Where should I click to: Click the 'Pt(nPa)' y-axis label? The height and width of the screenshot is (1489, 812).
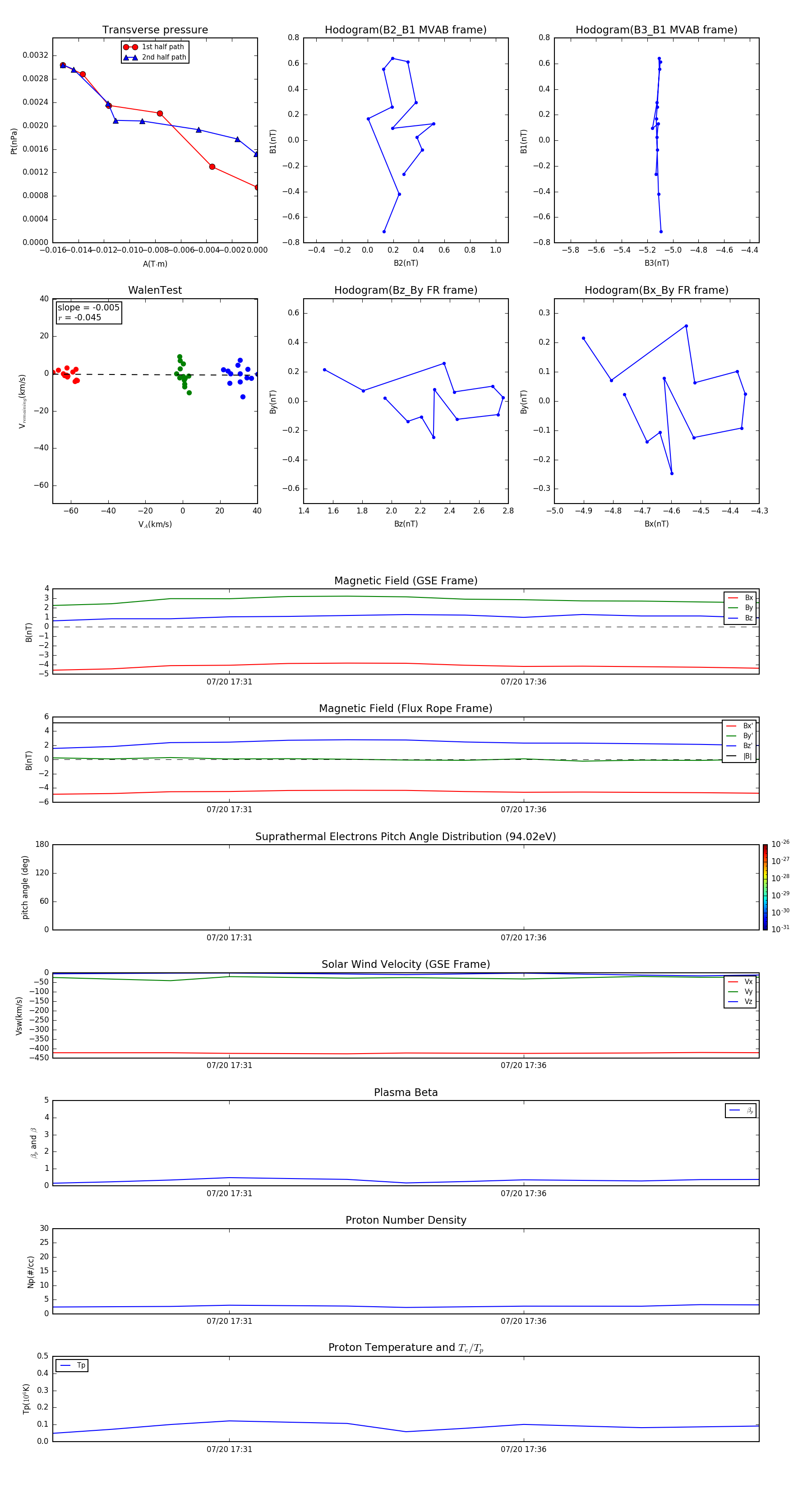14,141
